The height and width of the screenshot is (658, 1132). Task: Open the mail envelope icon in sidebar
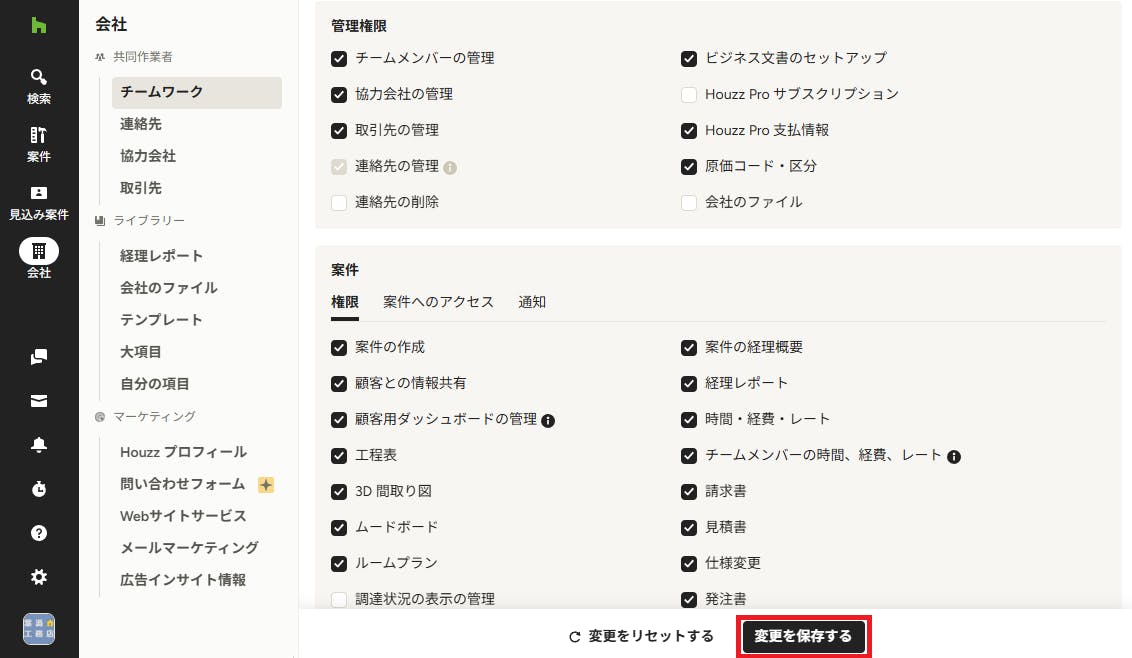(x=39, y=401)
